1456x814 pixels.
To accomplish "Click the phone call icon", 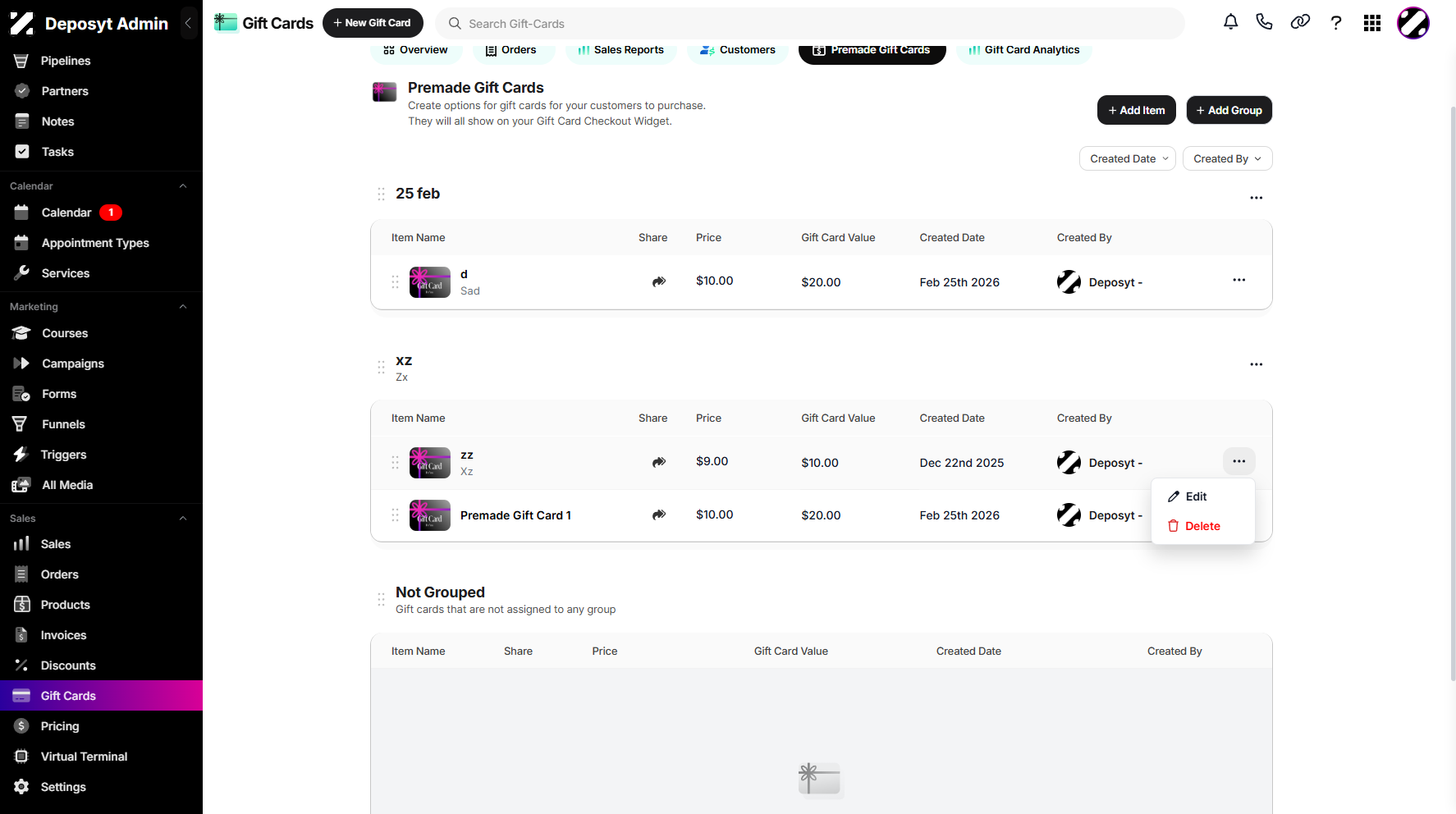I will pos(1264,23).
